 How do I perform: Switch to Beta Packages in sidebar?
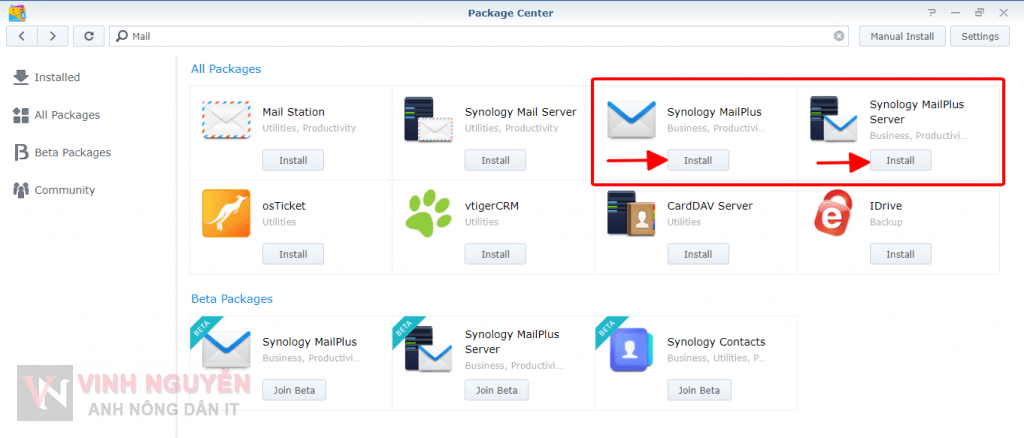tap(72, 152)
